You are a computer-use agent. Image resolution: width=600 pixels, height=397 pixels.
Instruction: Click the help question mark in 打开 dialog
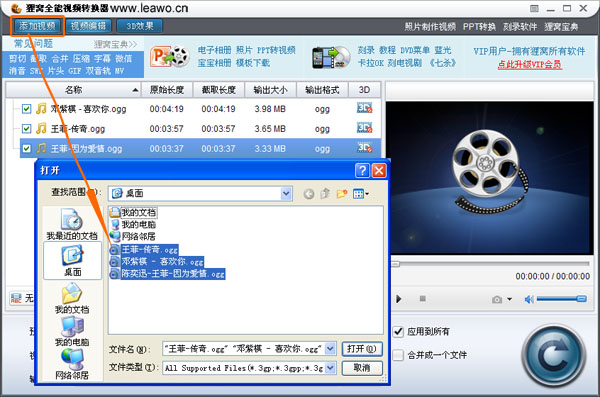(x=362, y=170)
